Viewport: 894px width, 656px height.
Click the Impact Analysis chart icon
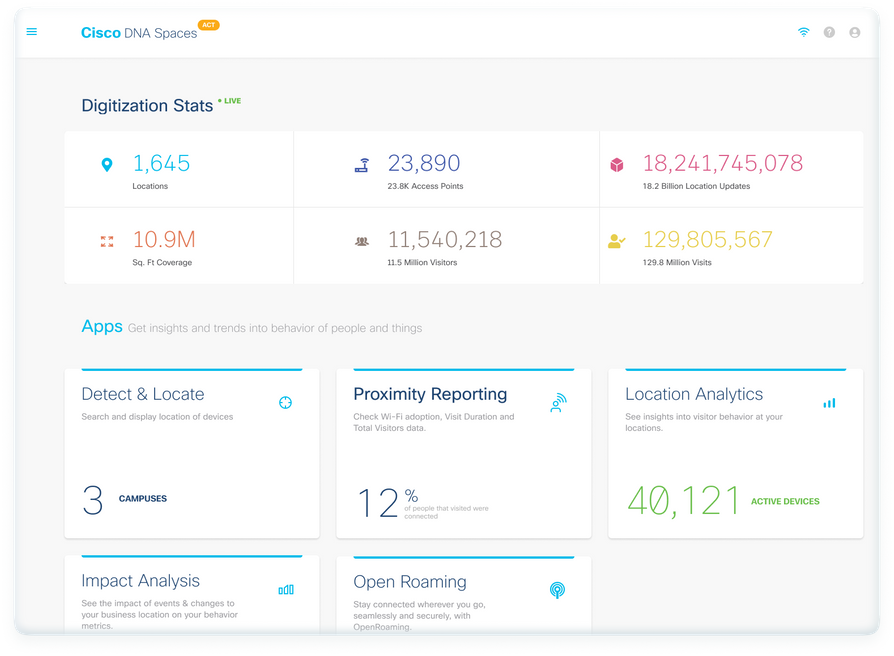pyautogui.click(x=286, y=589)
